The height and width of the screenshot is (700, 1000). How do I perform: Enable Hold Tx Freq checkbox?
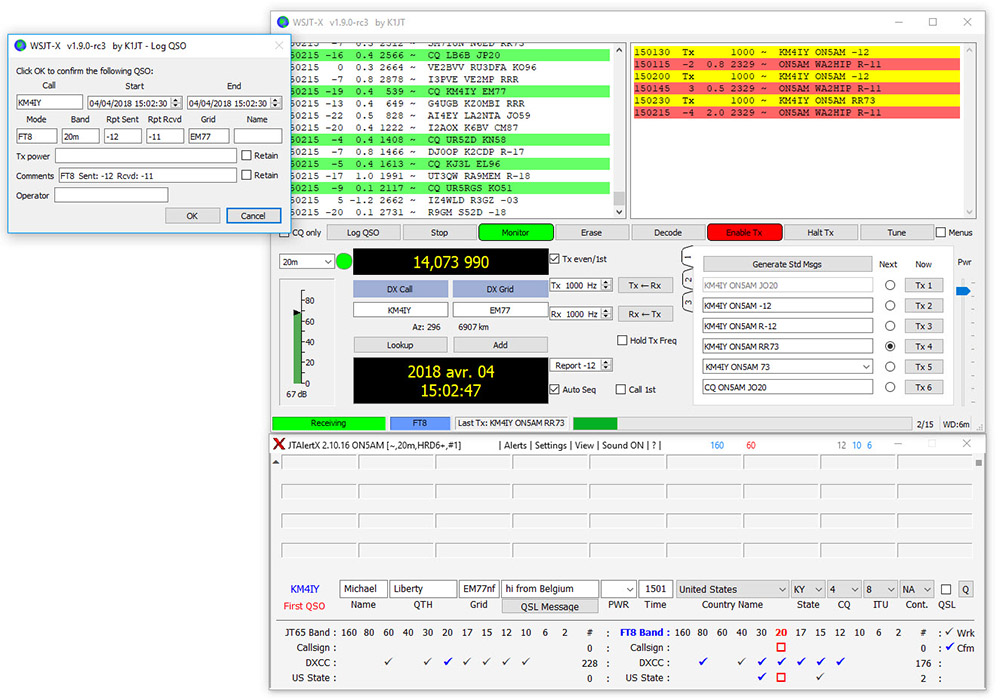[x=622, y=340]
